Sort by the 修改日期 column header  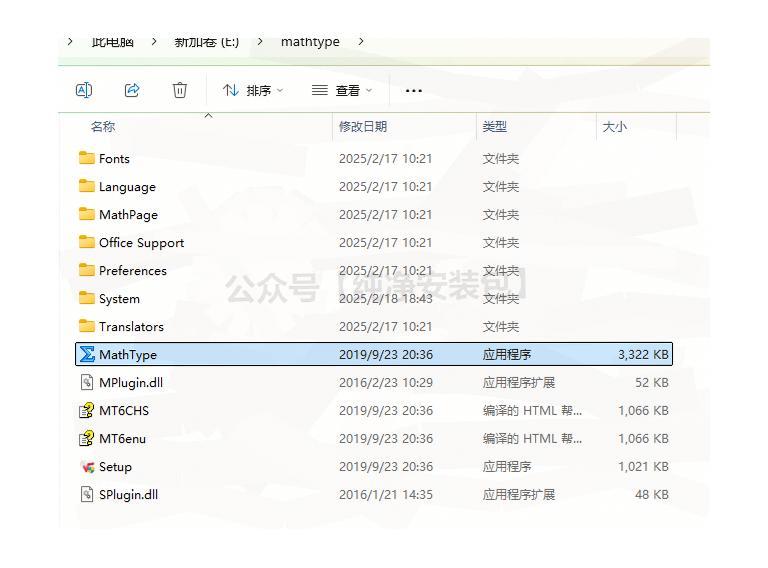point(363,127)
